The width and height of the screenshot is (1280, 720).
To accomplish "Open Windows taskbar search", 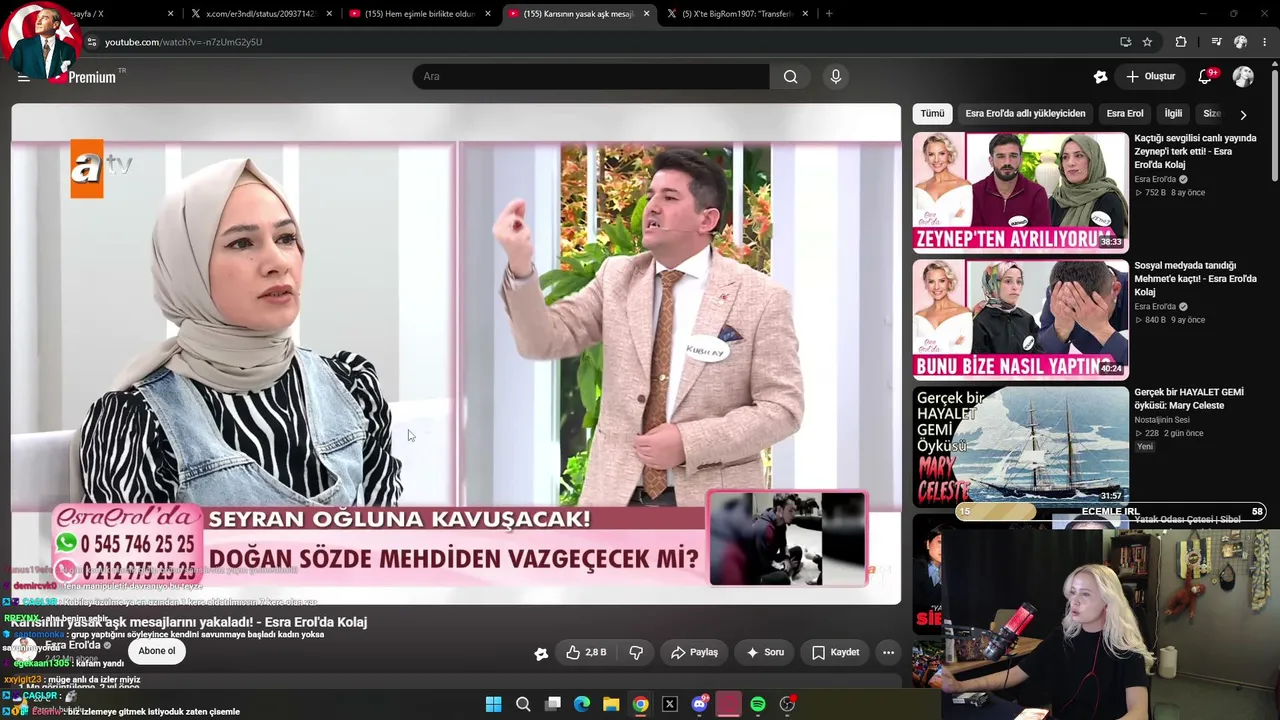I will [523, 704].
